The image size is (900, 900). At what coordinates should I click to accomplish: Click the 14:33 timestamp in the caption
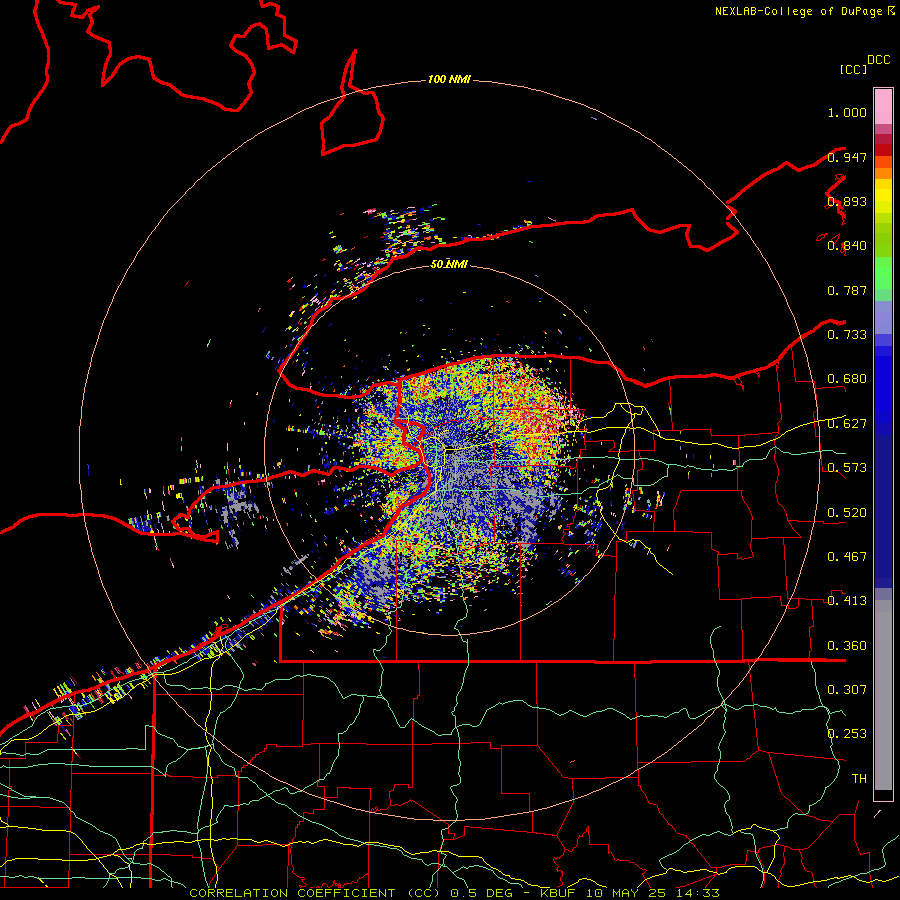pos(696,893)
